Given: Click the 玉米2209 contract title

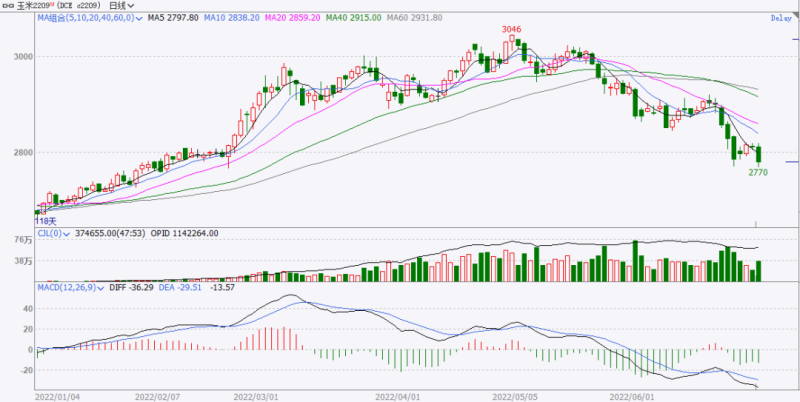Looking at the screenshot, I should [38, 5].
